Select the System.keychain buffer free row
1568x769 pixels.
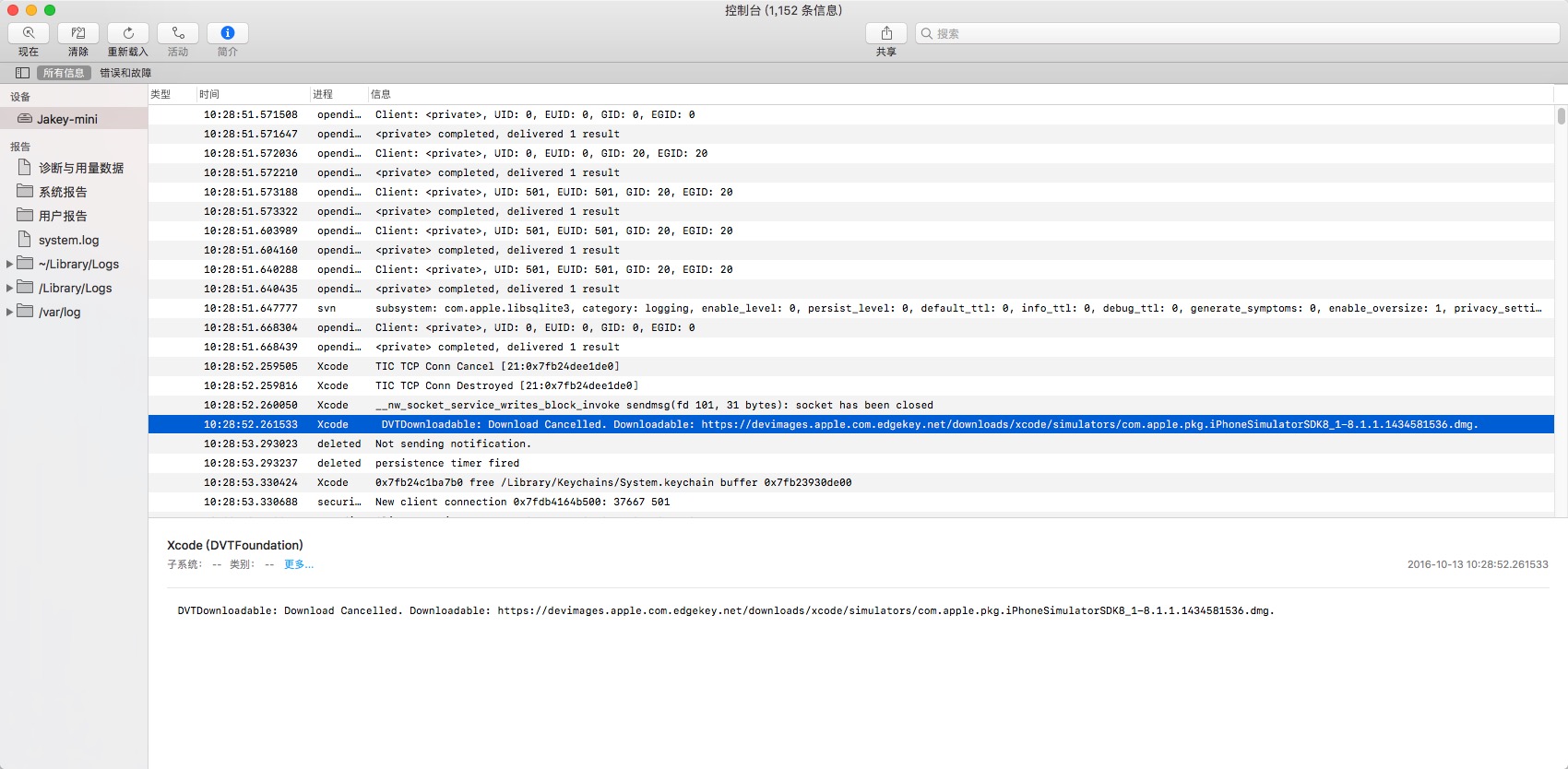[850, 482]
